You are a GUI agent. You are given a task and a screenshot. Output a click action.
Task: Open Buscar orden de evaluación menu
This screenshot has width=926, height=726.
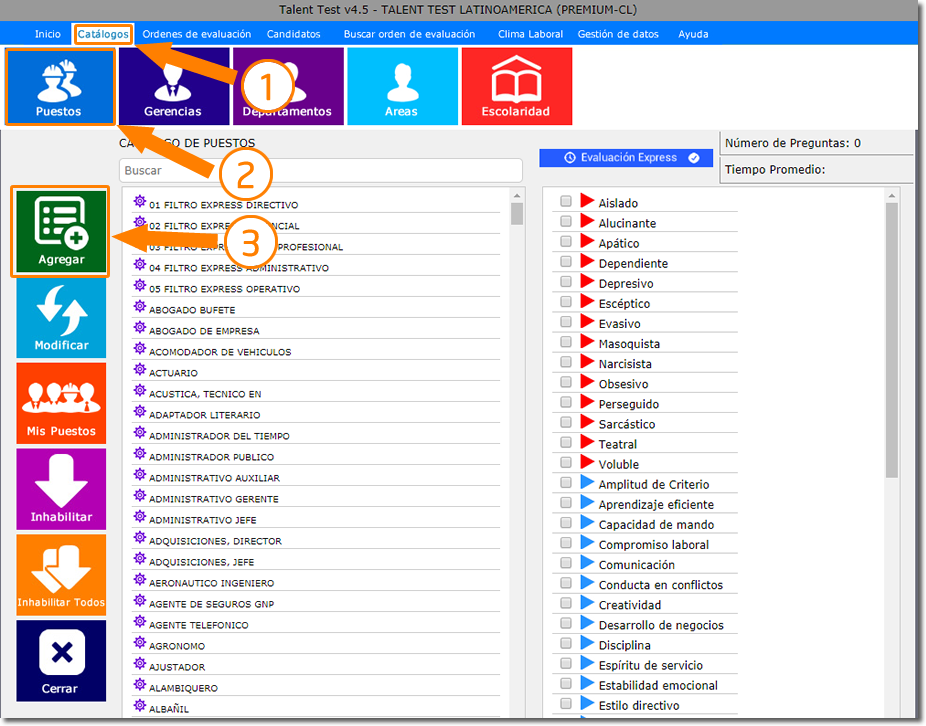pos(409,34)
